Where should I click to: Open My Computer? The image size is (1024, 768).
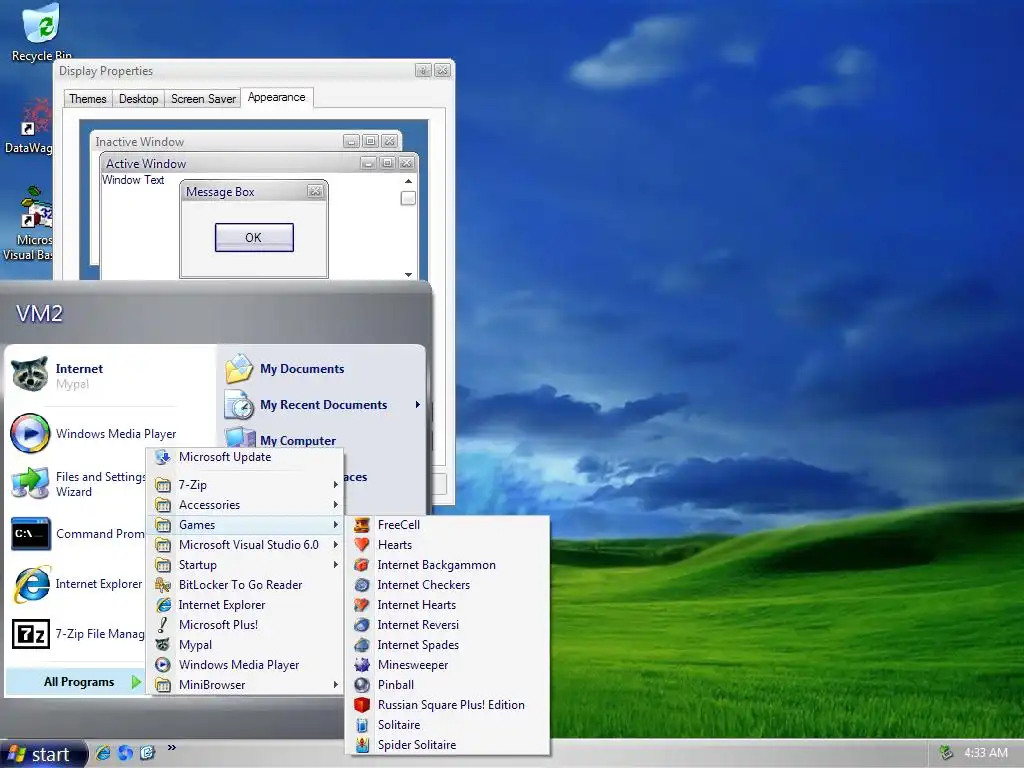(x=281, y=438)
